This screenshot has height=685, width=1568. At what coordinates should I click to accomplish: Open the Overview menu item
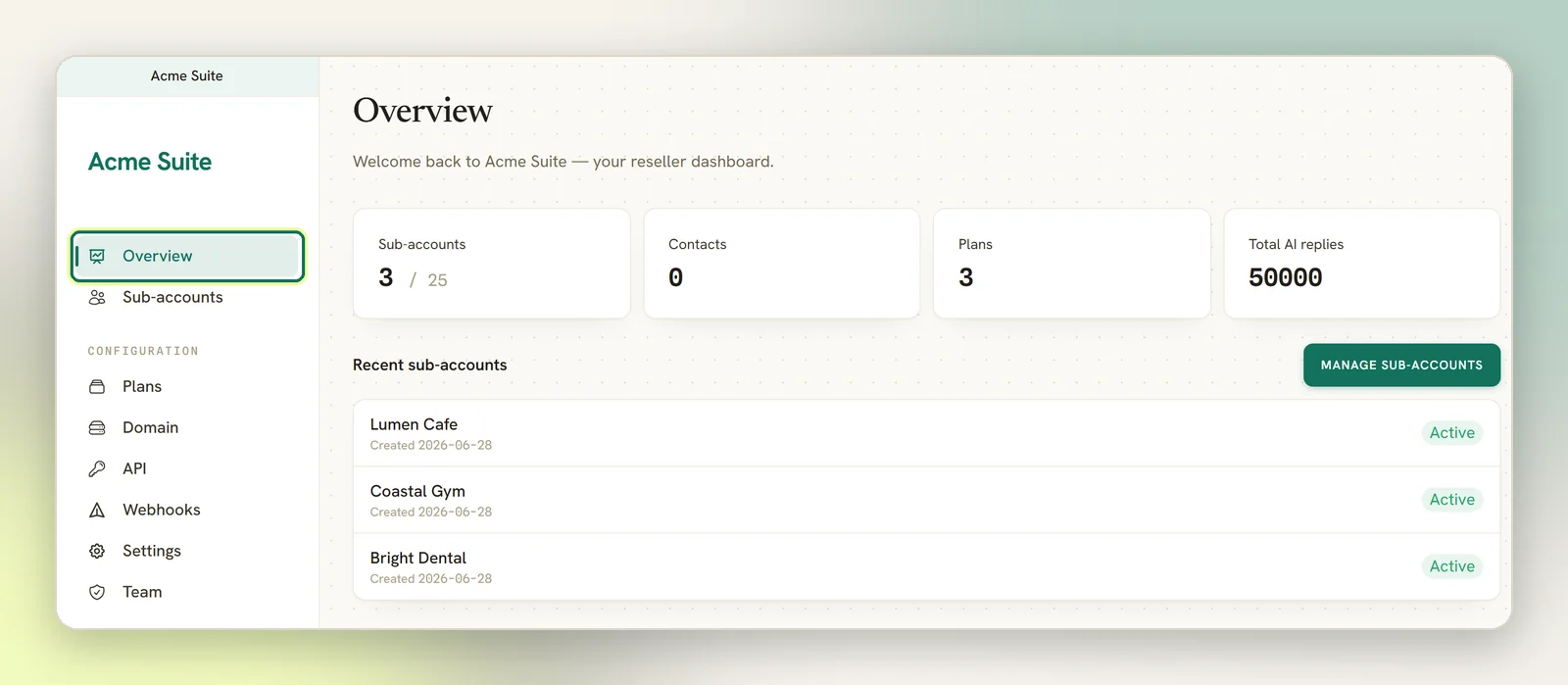[187, 256]
